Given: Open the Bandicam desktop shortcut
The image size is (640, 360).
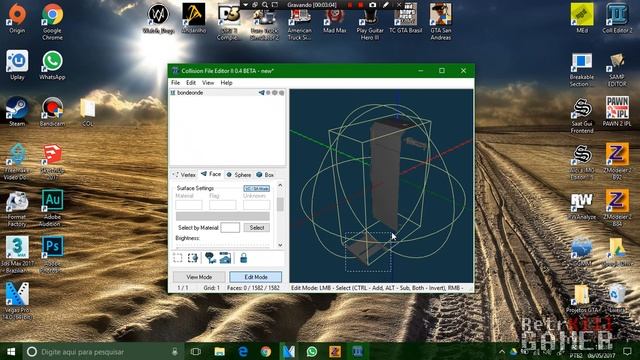Looking at the screenshot, I should (52, 111).
